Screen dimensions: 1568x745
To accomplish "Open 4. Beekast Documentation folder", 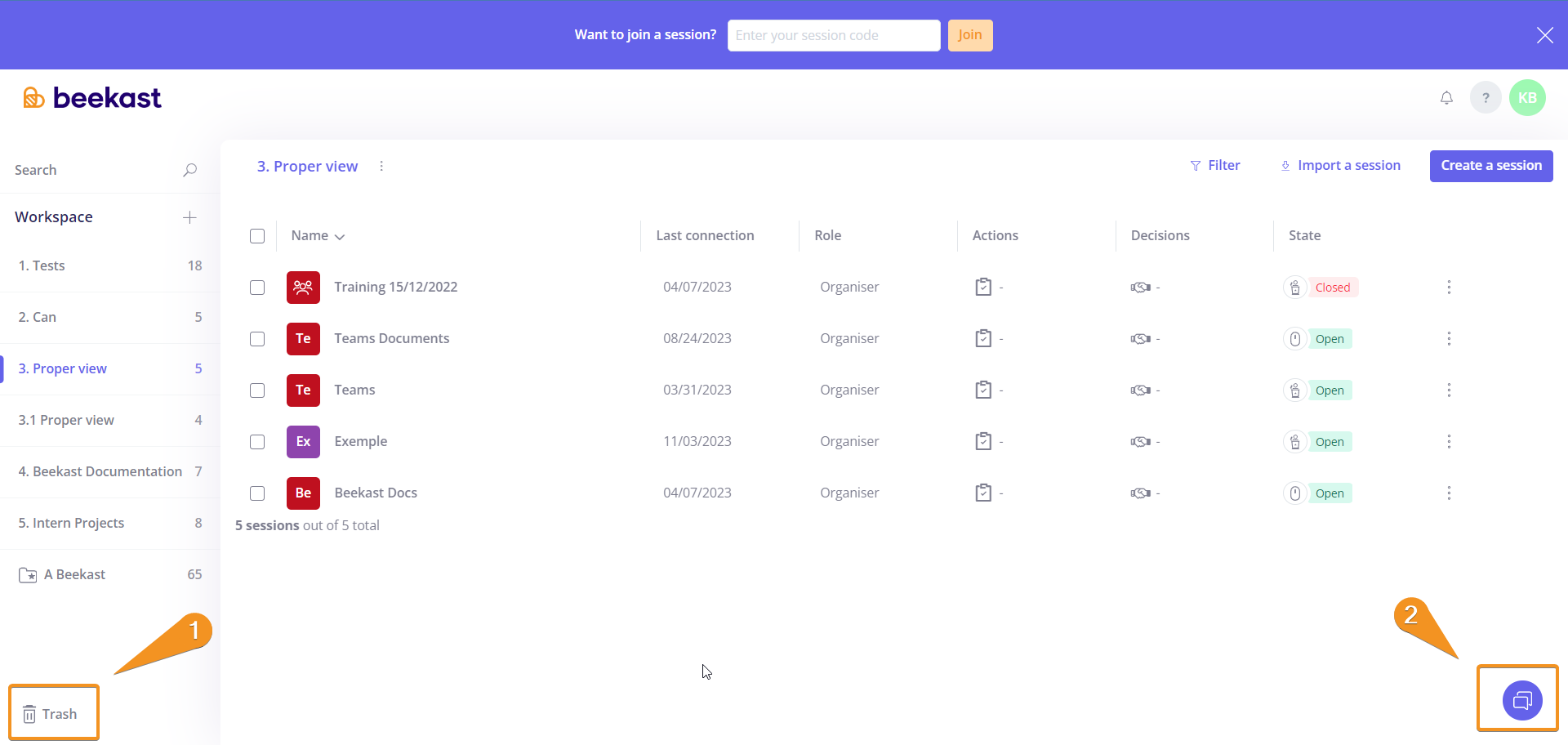I will [x=110, y=471].
